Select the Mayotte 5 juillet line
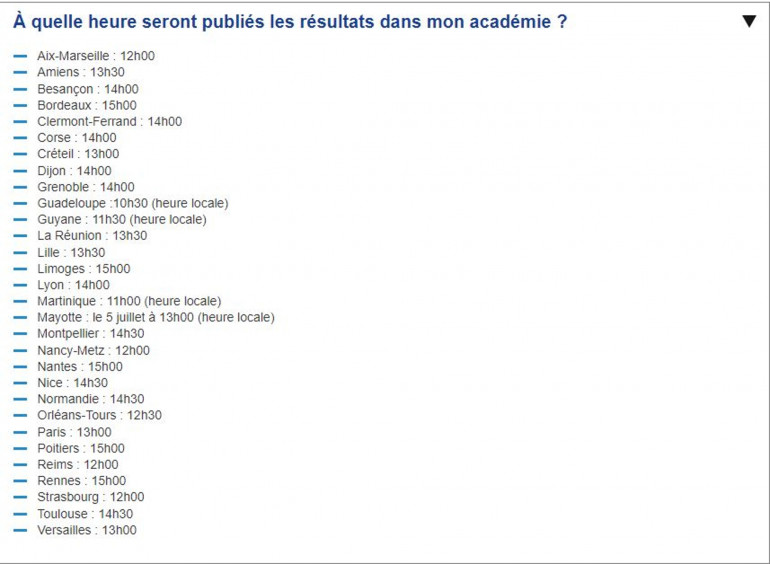This screenshot has height=564, width=770. [x=156, y=317]
